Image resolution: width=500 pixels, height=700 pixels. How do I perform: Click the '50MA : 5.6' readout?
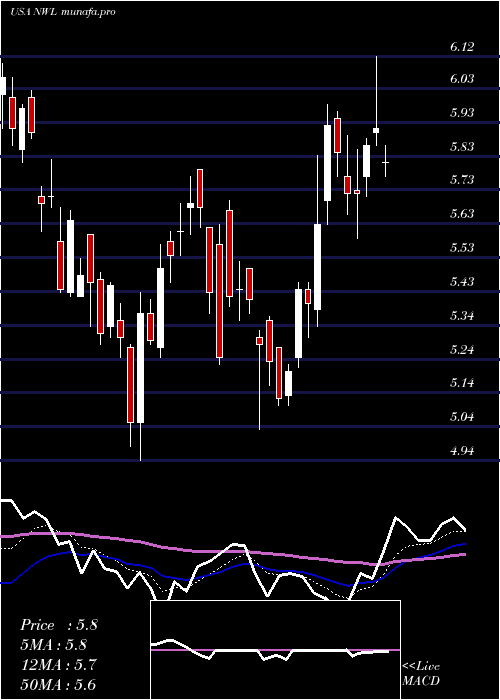(x=58, y=684)
